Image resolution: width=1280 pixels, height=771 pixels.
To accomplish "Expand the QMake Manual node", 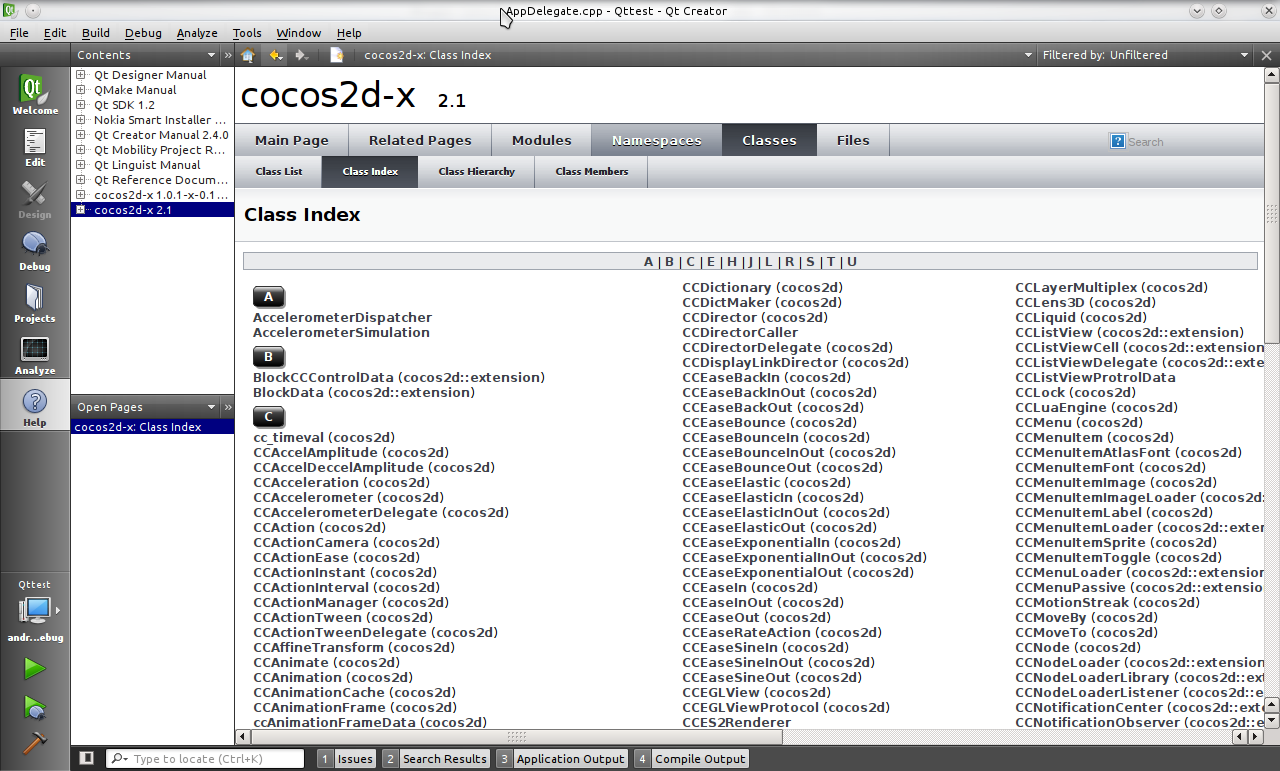I will click(x=81, y=90).
